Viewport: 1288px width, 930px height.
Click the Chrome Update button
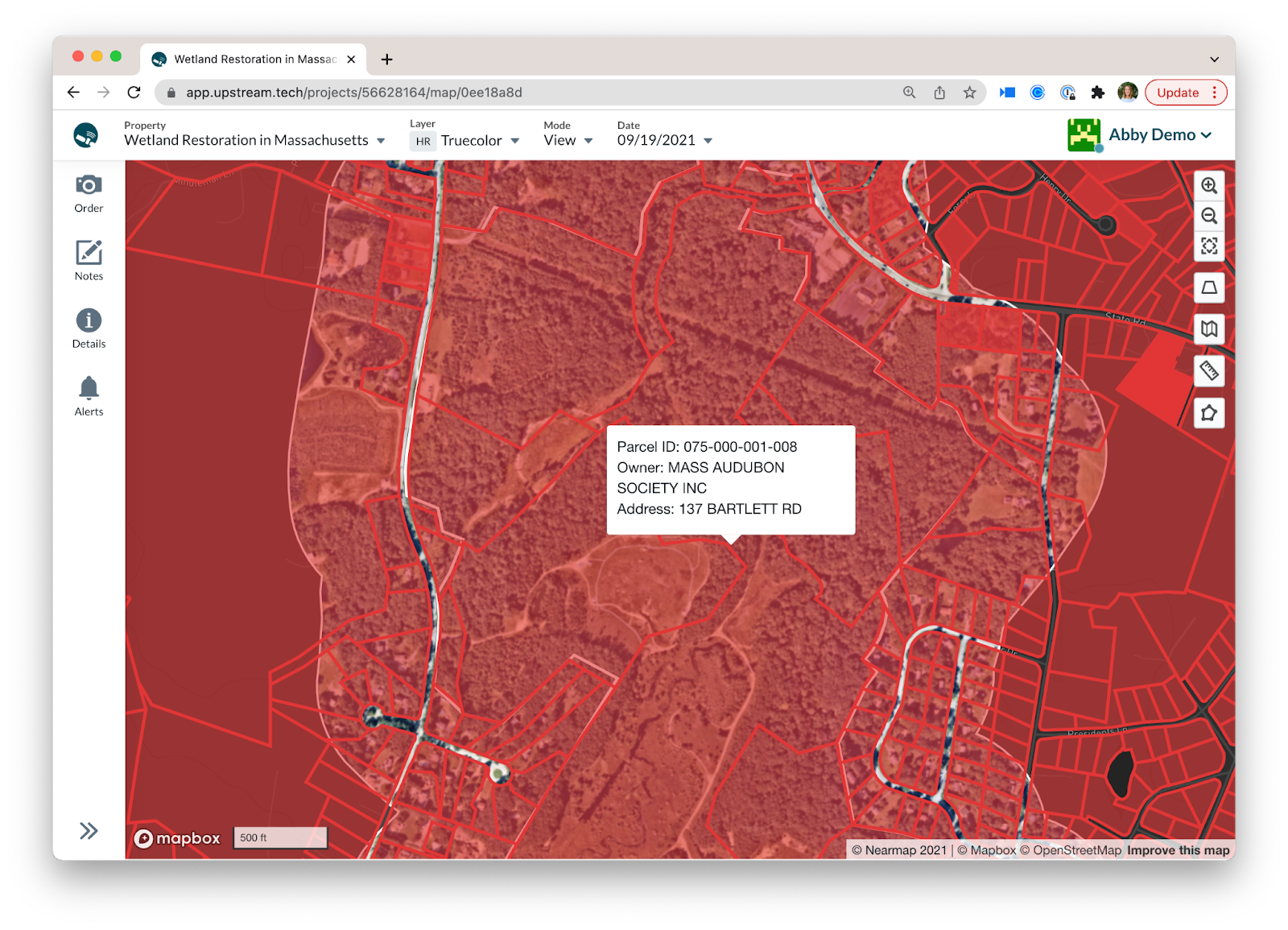coord(1178,93)
